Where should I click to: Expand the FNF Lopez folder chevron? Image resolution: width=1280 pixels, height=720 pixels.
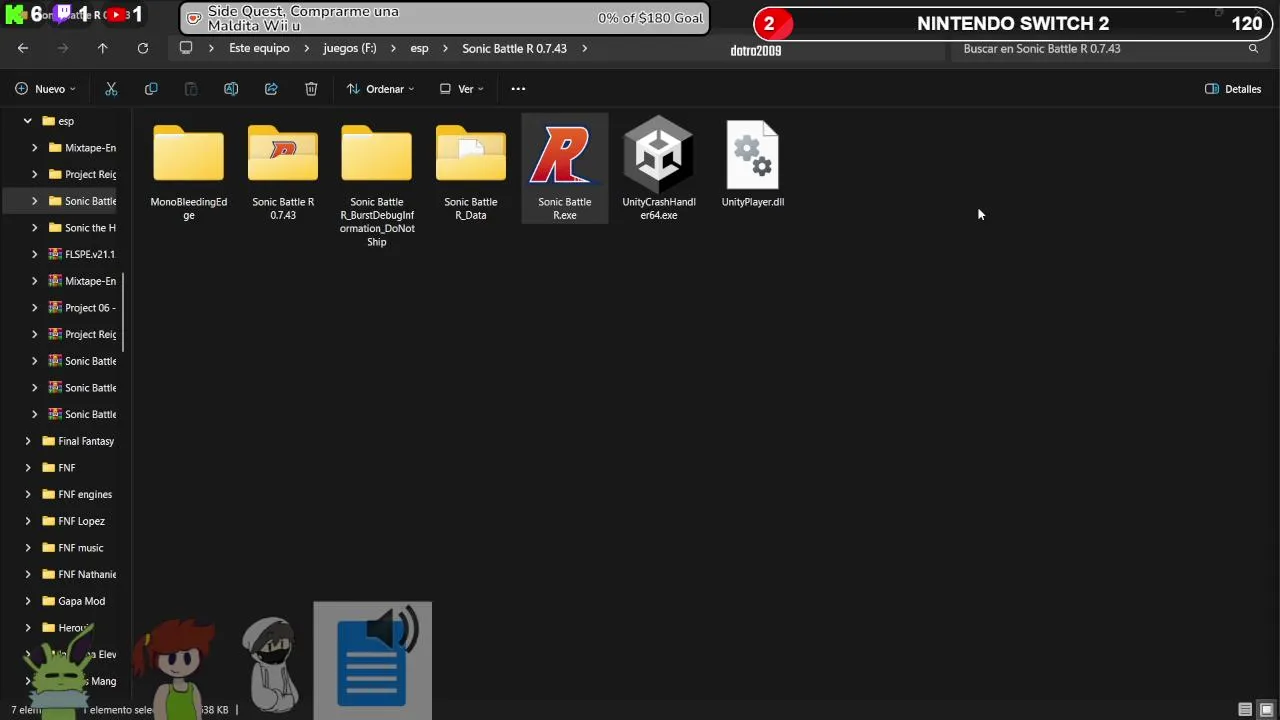[28, 521]
